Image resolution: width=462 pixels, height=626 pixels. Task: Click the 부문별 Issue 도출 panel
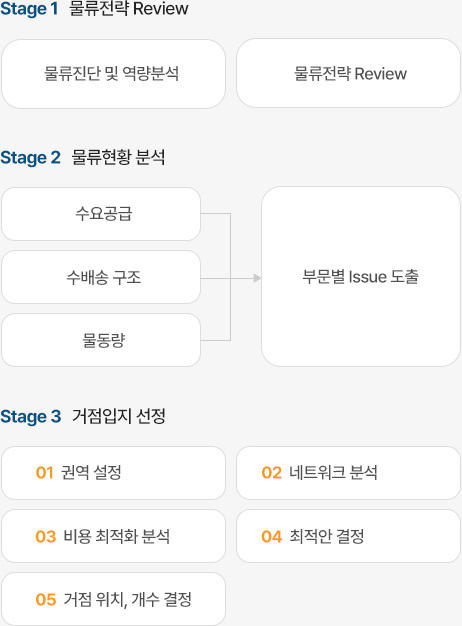pos(361,276)
